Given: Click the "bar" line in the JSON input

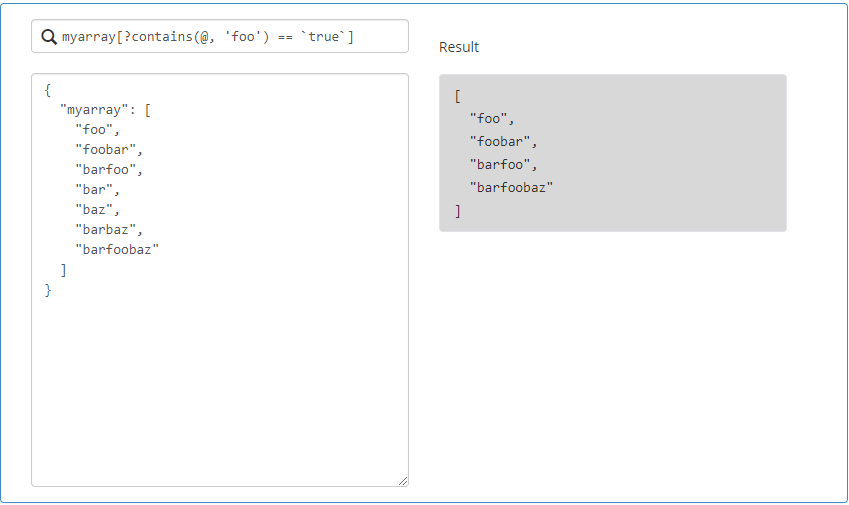Looking at the screenshot, I should 94,190.
